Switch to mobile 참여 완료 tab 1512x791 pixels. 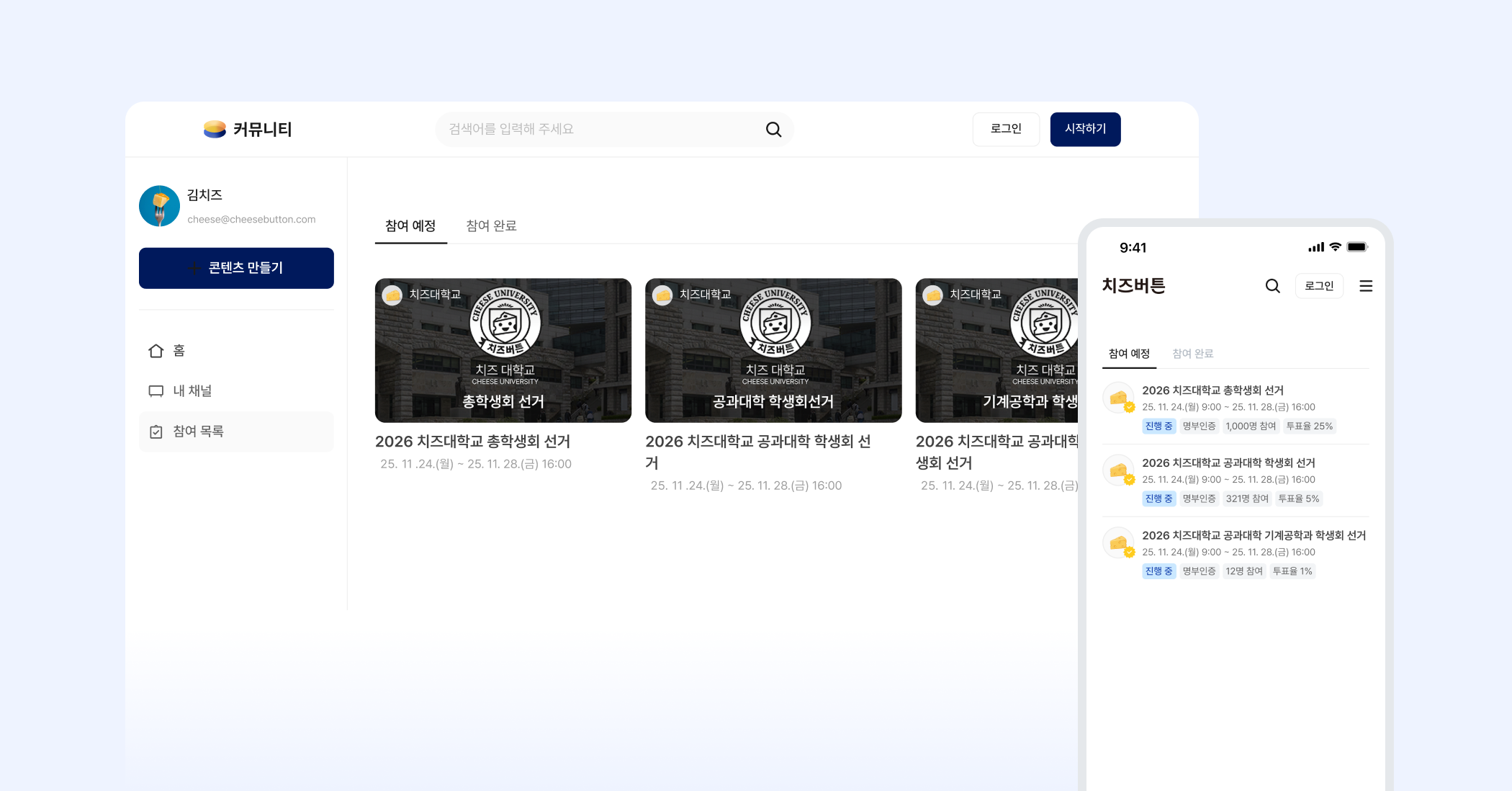[1192, 354]
